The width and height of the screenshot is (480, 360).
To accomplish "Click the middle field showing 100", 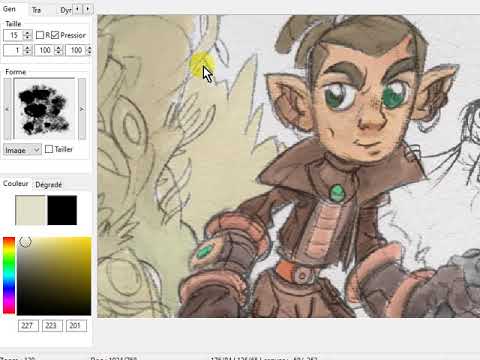I will point(45,50).
